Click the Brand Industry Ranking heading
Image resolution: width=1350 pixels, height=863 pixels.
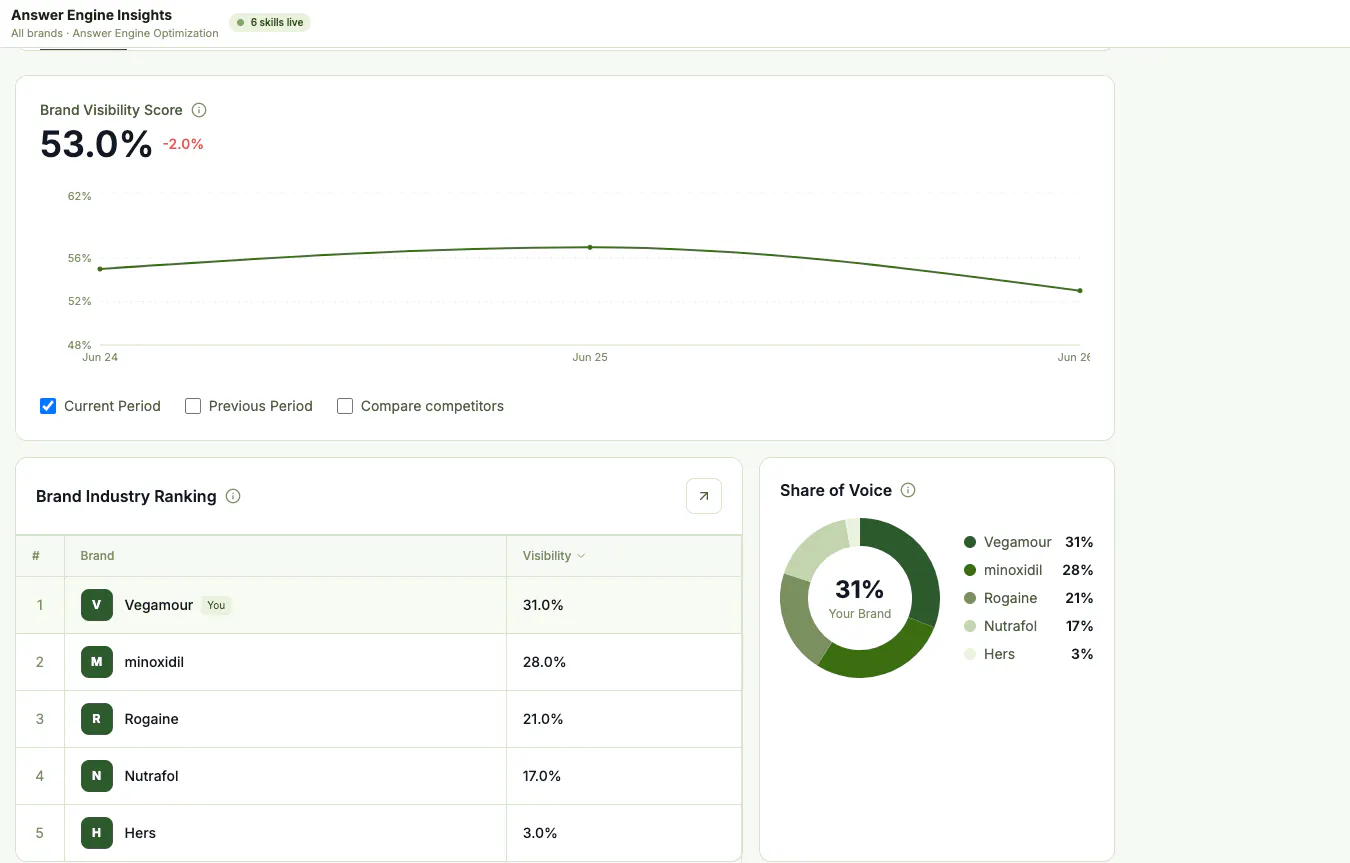(126, 496)
